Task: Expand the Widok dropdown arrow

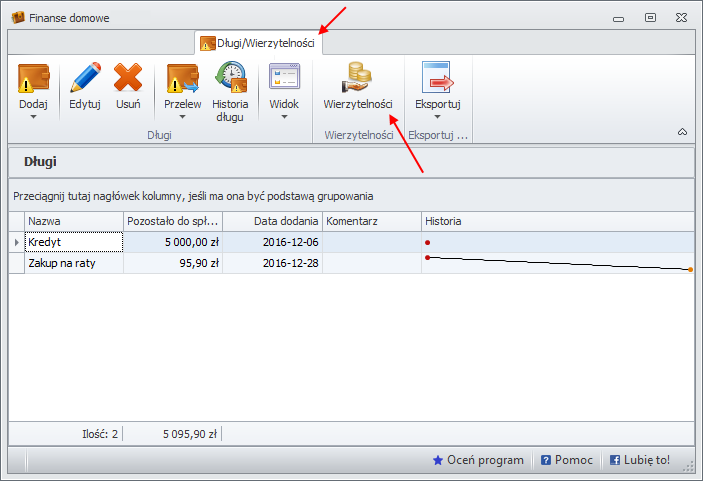Action: point(284,117)
